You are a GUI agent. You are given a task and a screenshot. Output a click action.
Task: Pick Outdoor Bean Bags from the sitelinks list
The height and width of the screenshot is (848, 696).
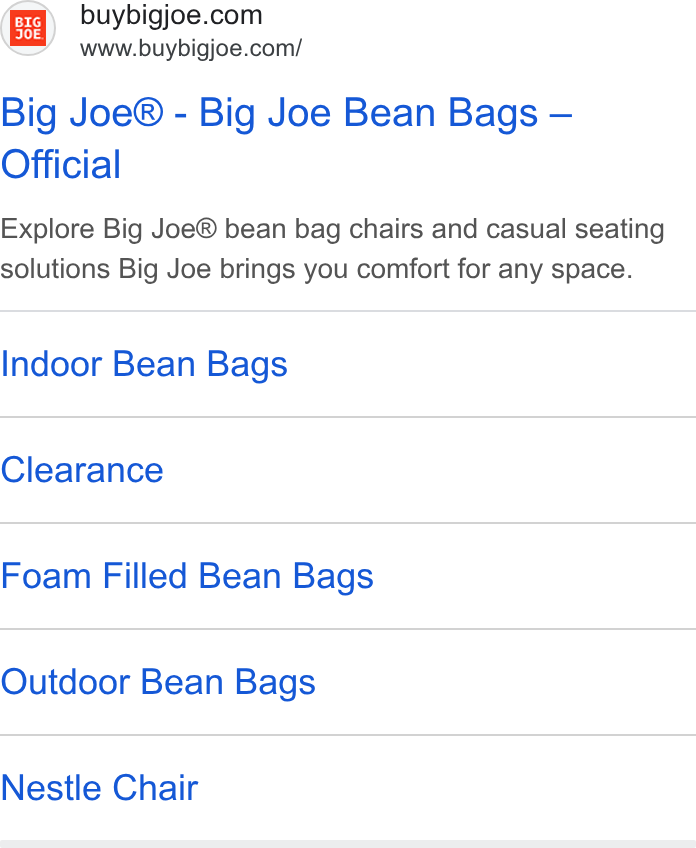point(348,682)
